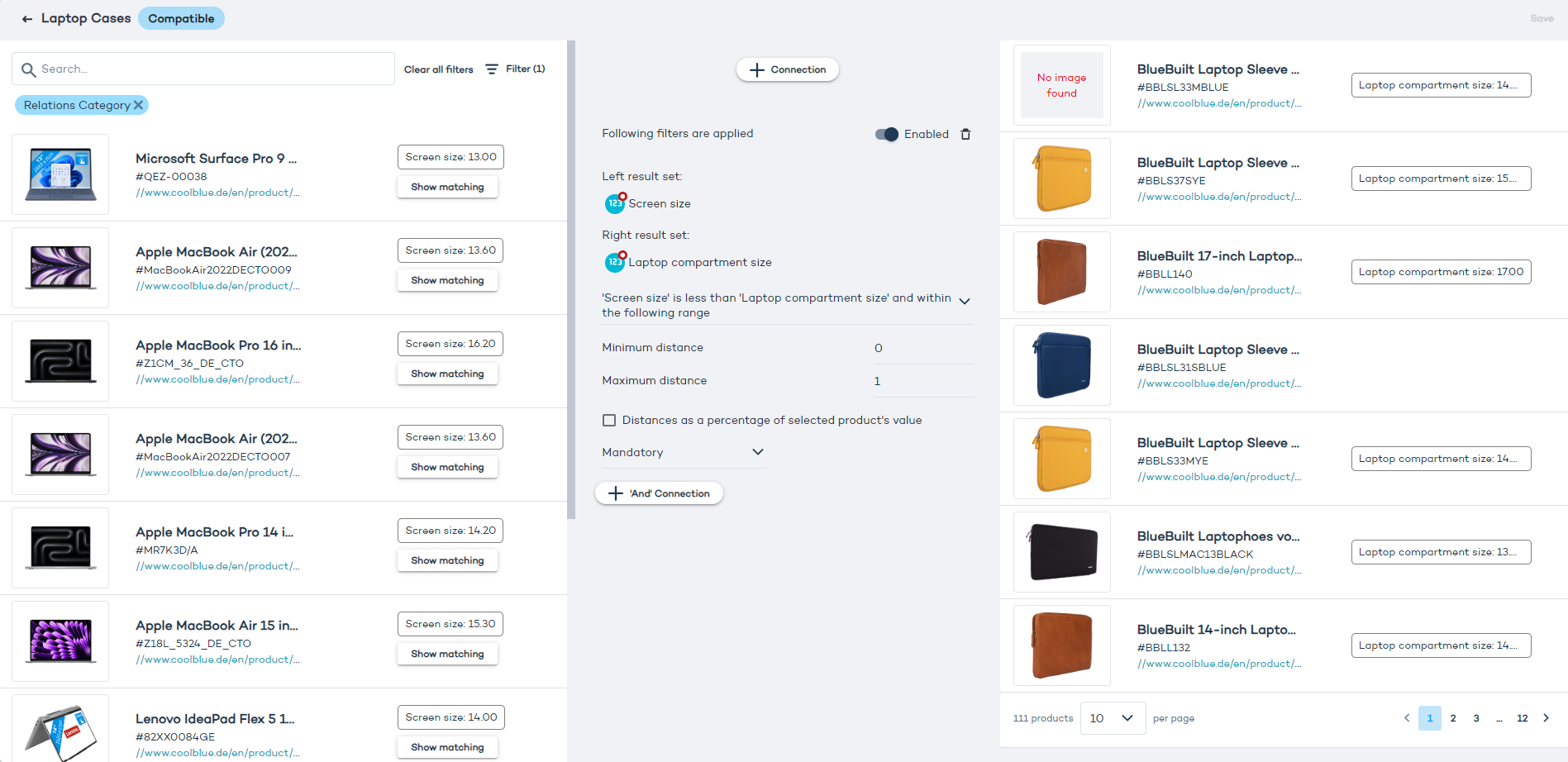Viewport: 1568px width, 762px height.
Task: Click the magnifier search icon
Action: tap(28, 69)
